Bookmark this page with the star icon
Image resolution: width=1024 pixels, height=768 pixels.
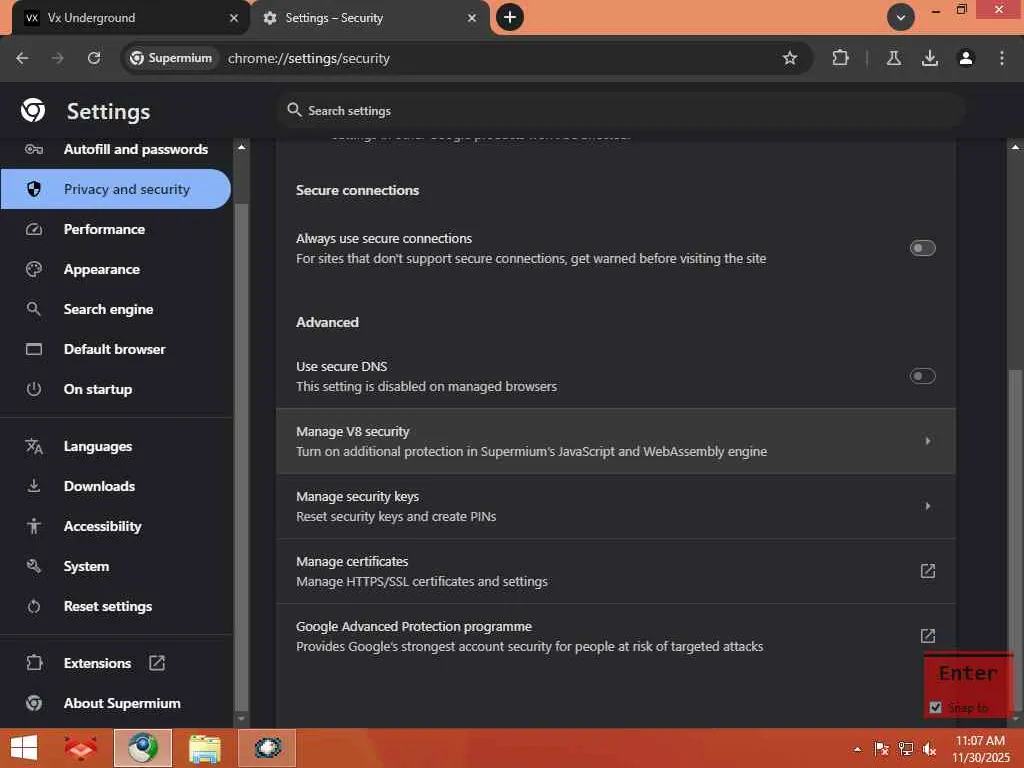pos(790,58)
